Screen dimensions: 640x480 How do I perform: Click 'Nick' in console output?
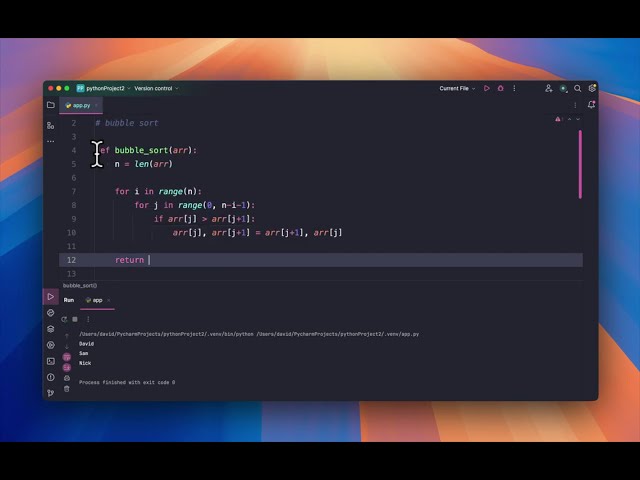85,363
